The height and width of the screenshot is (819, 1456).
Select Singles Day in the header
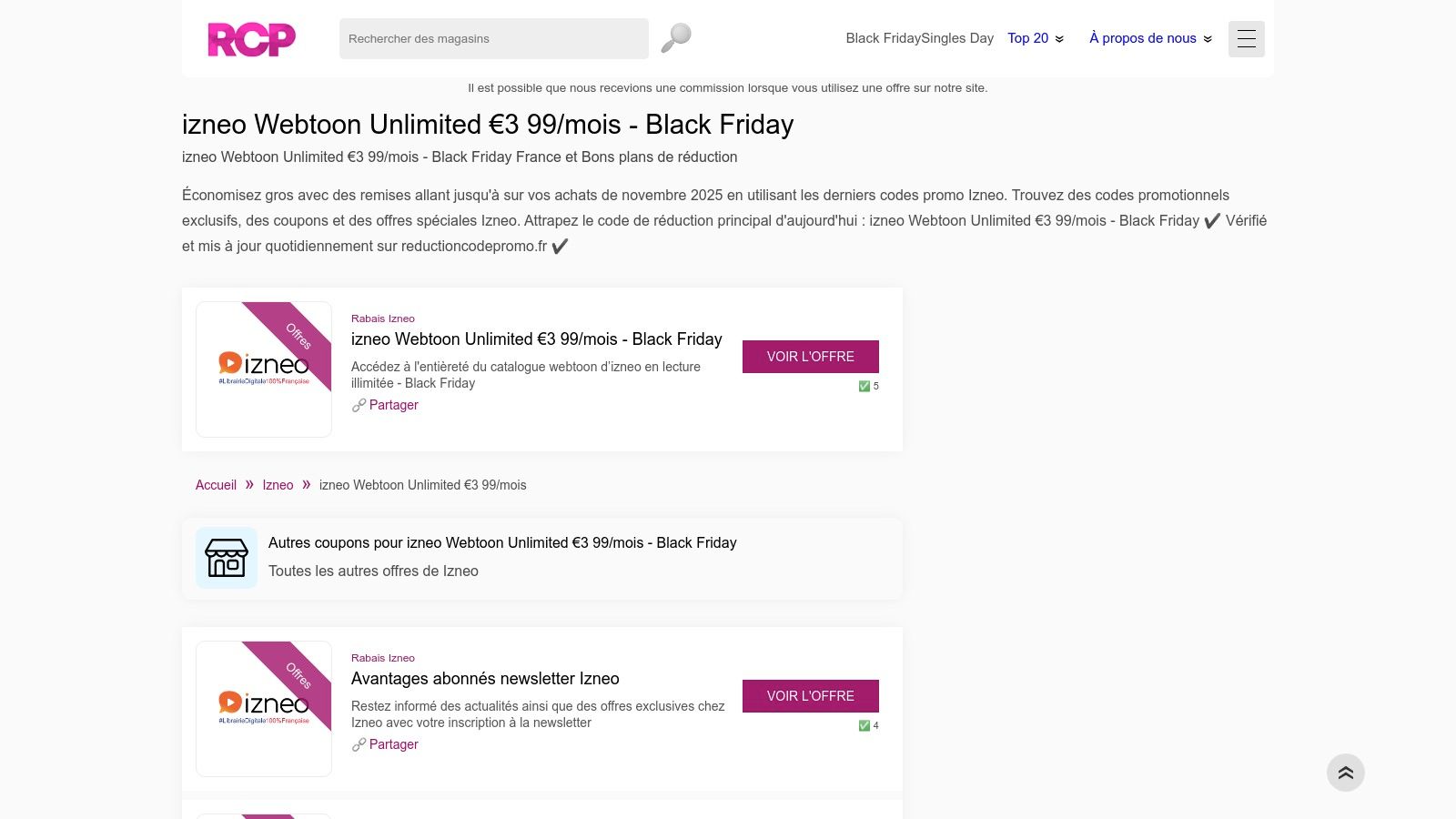click(x=956, y=38)
